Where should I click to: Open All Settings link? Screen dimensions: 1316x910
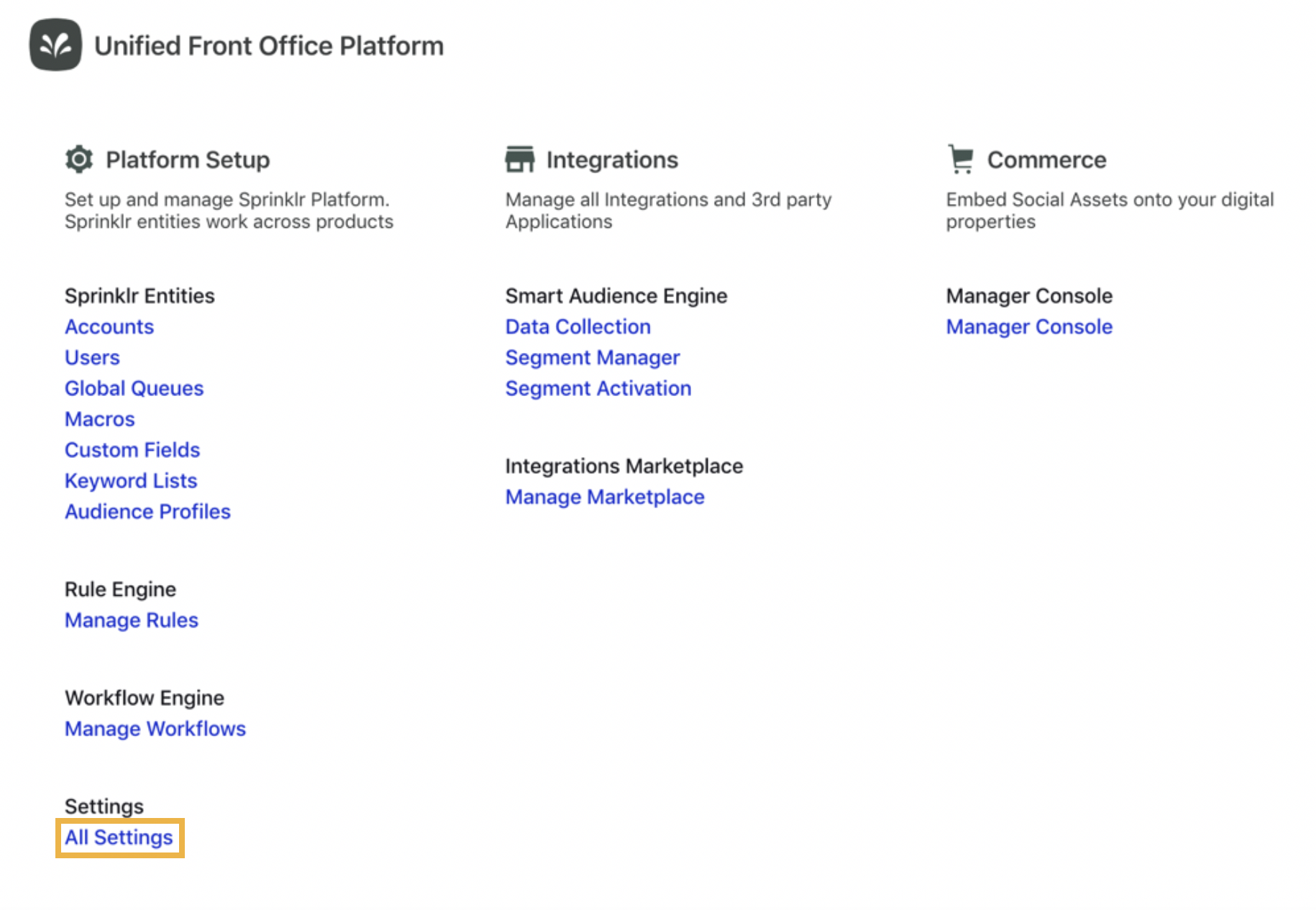(x=119, y=837)
